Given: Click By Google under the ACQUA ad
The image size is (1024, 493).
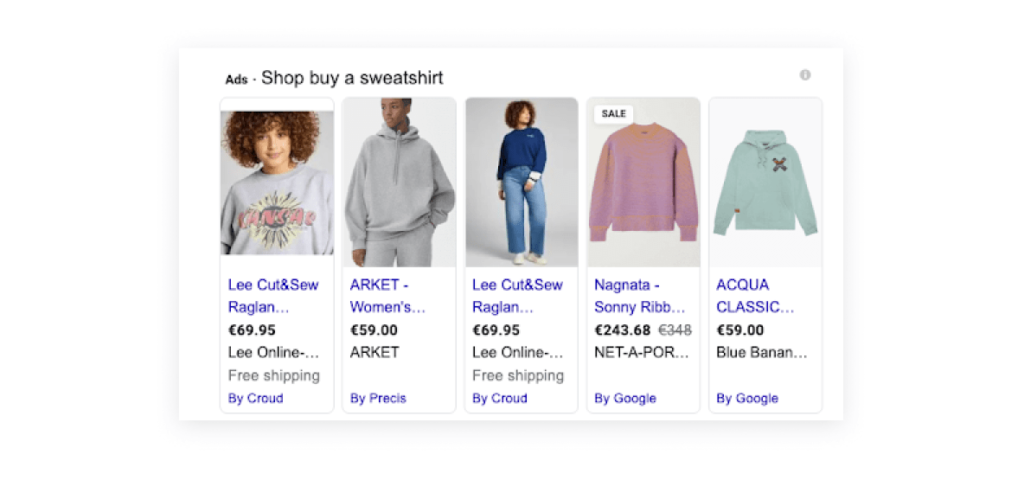Looking at the screenshot, I should 747,398.
